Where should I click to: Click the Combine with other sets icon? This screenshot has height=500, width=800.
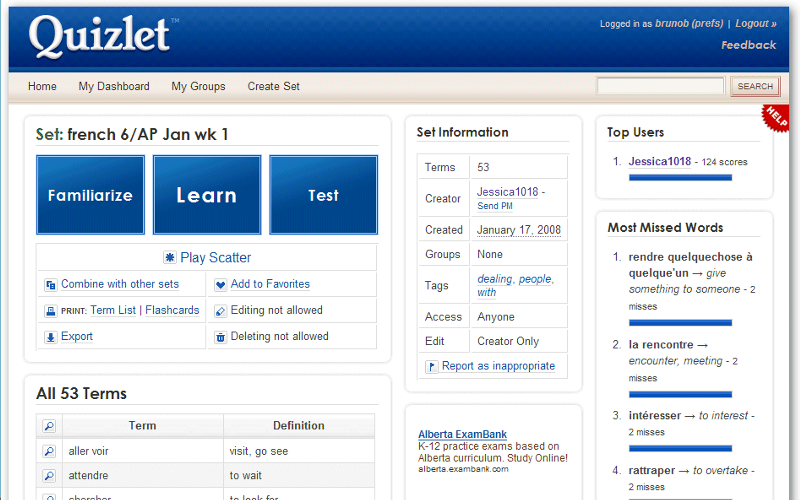[51, 285]
